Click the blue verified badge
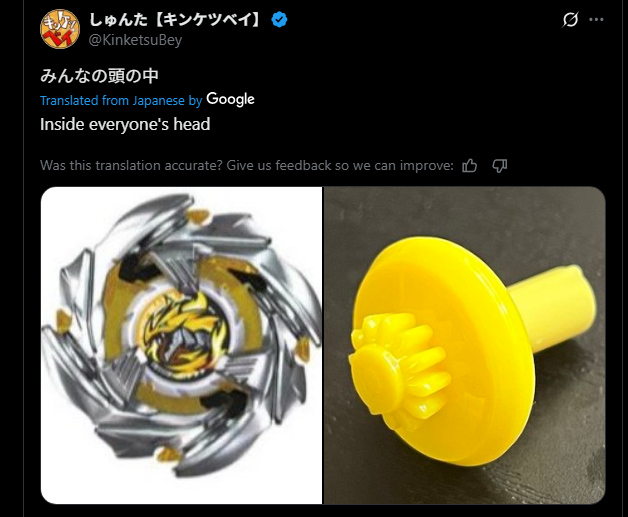Screen dimensions: 628x517 click(x=279, y=19)
